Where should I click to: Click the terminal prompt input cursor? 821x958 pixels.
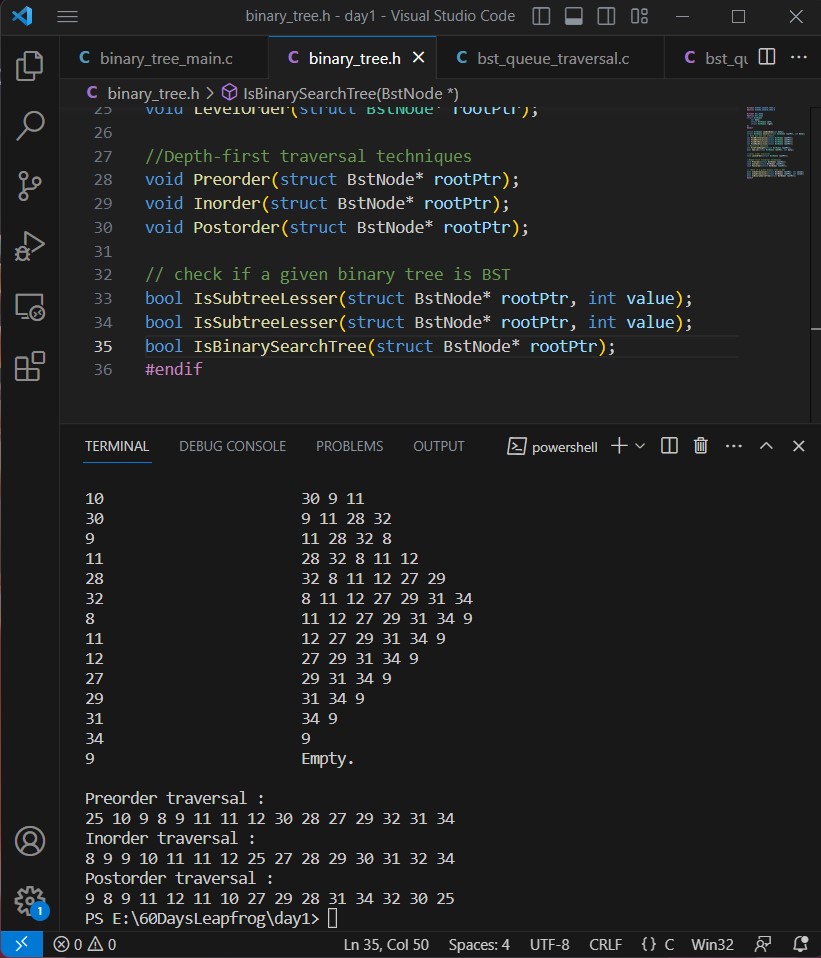(332, 918)
